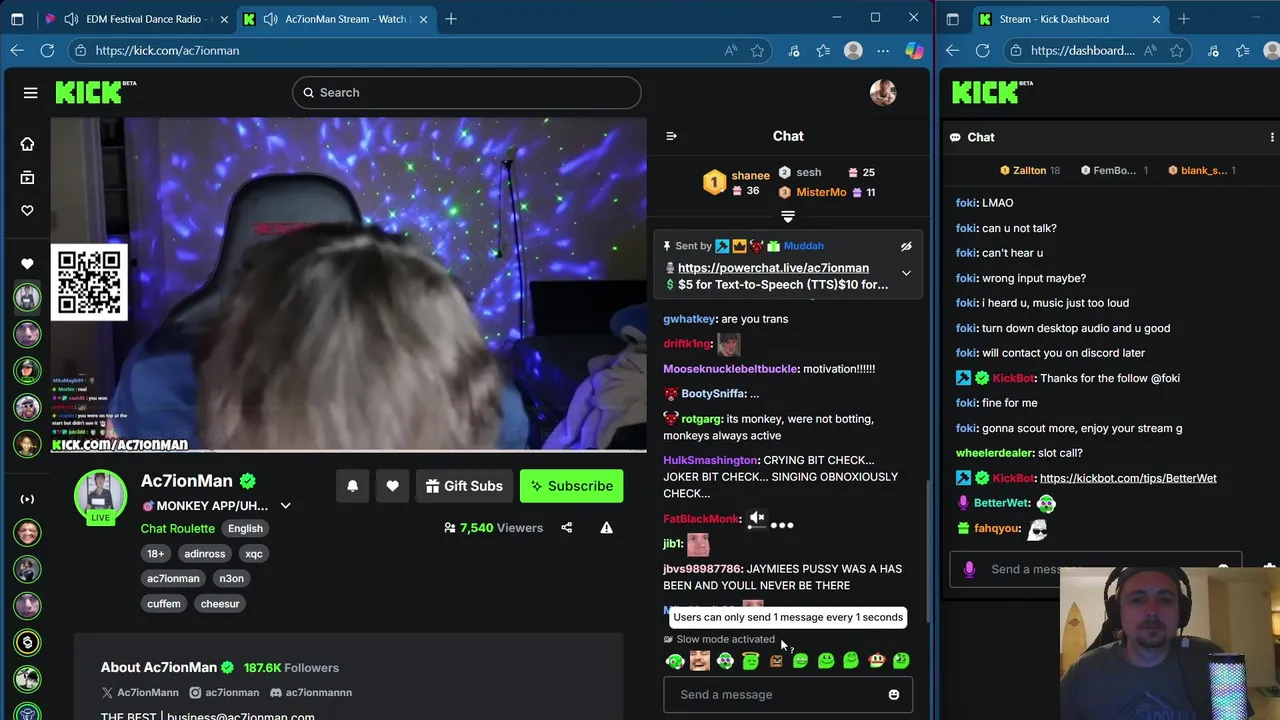1280x720 pixels.
Task: Click top gifter shanee in leaderboard
Action: (x=750, y=175)
